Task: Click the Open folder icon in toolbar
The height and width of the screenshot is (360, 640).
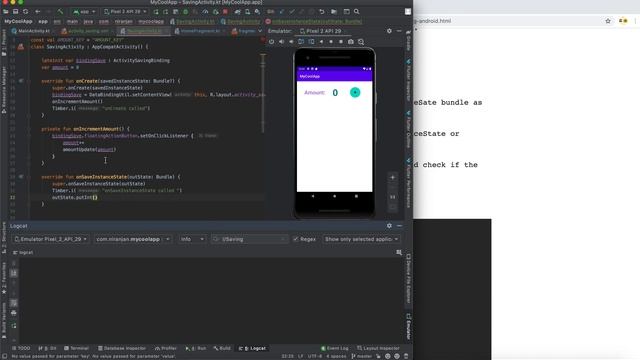Action: (x=6, y=11)
